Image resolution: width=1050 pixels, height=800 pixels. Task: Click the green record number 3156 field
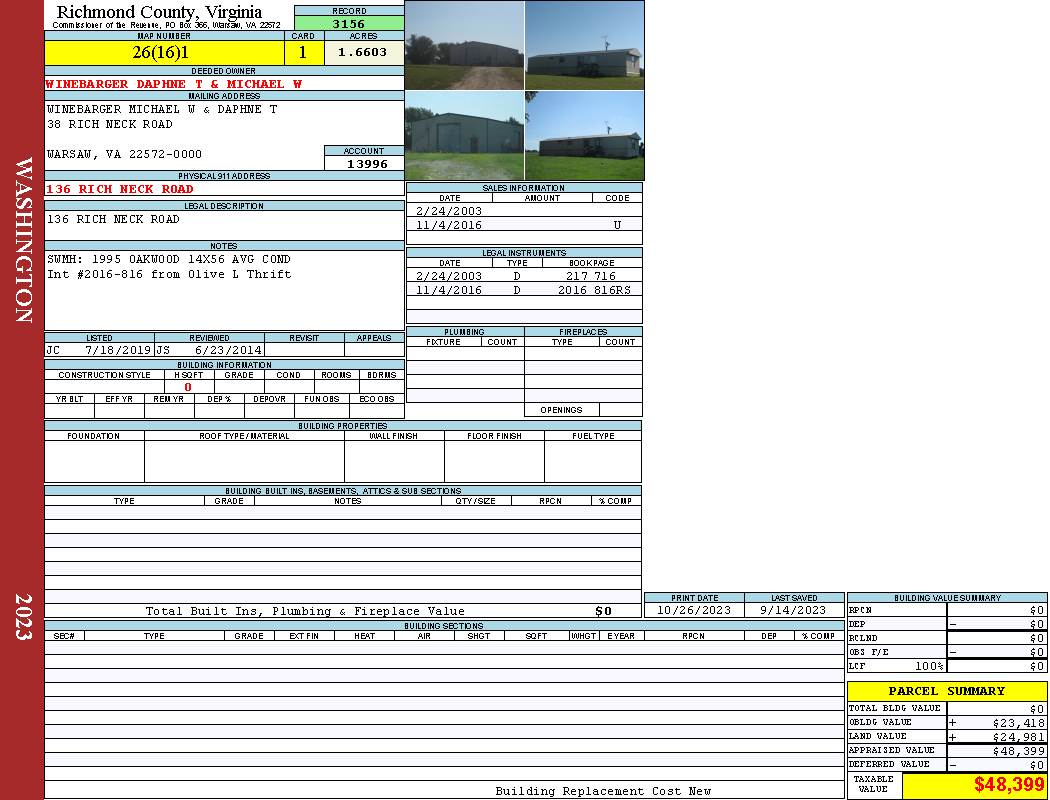click(349, 24)
